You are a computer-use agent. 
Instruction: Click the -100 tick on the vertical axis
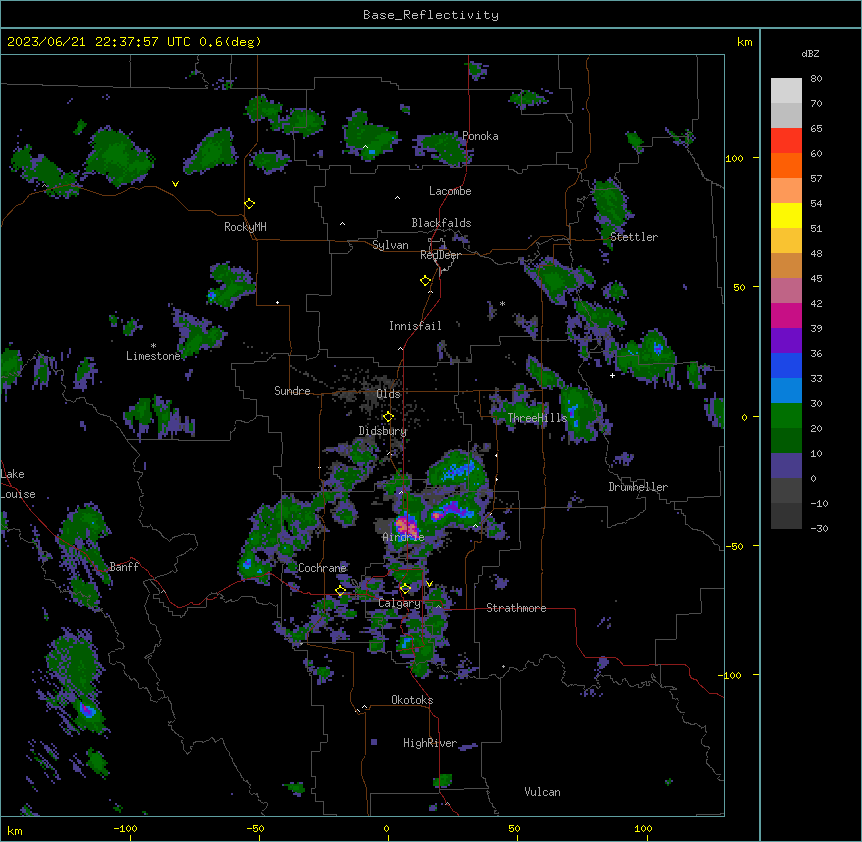pyautogui.click(x=731, y=675)
